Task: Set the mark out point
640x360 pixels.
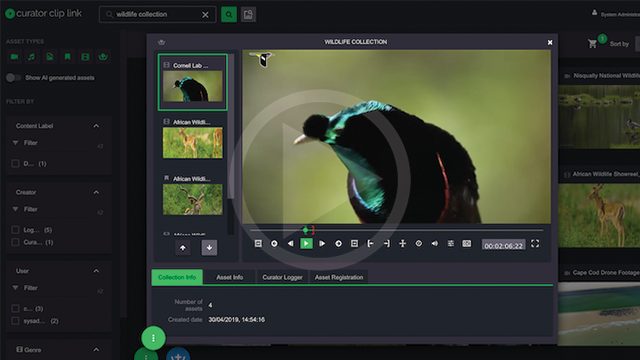Action: [387, 244]
